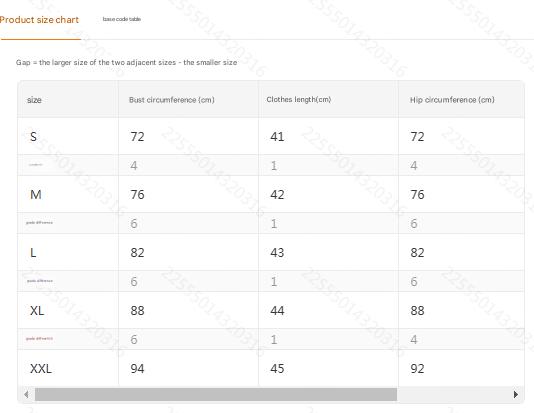Click the Bust circumference (cm) header
Screen dimensions: 534x413
pos(172,100)
